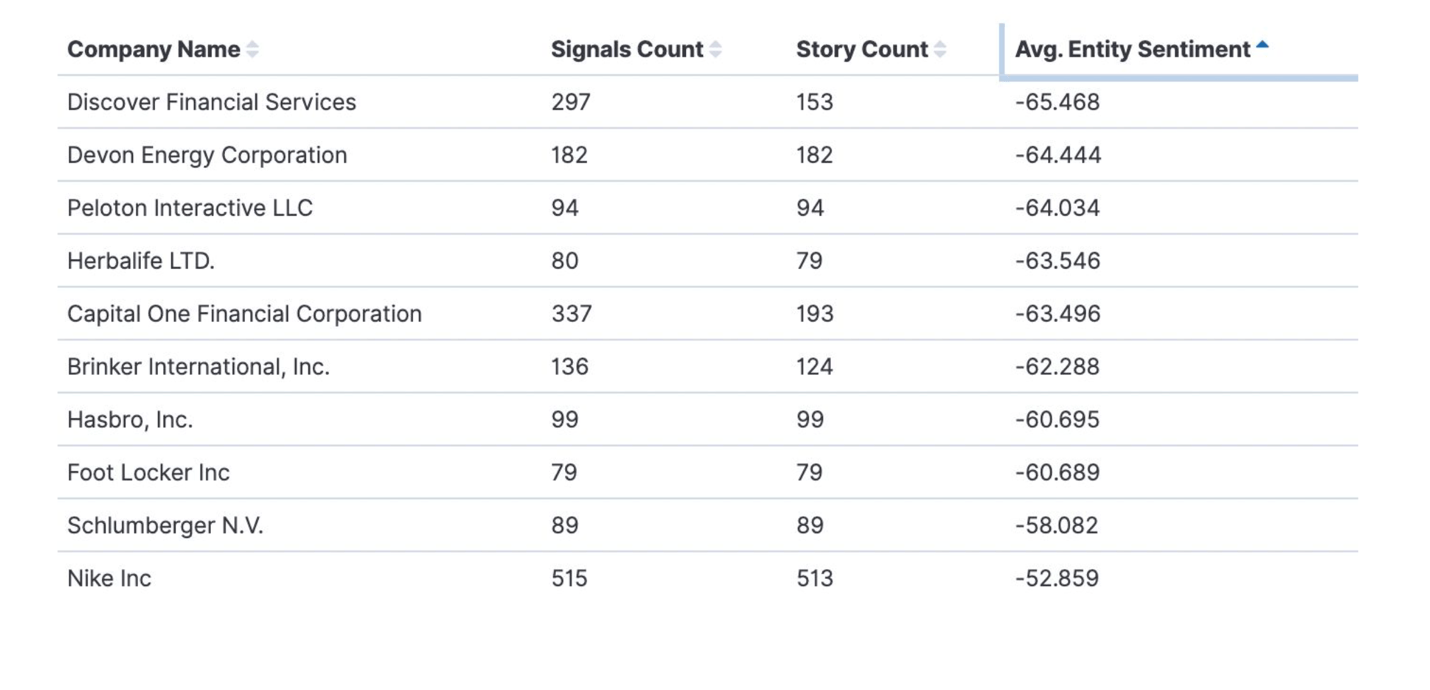Click the Hasbro, Inc. company cell
This screenshot has height=690, width=1430.
[x=130, y=420]
